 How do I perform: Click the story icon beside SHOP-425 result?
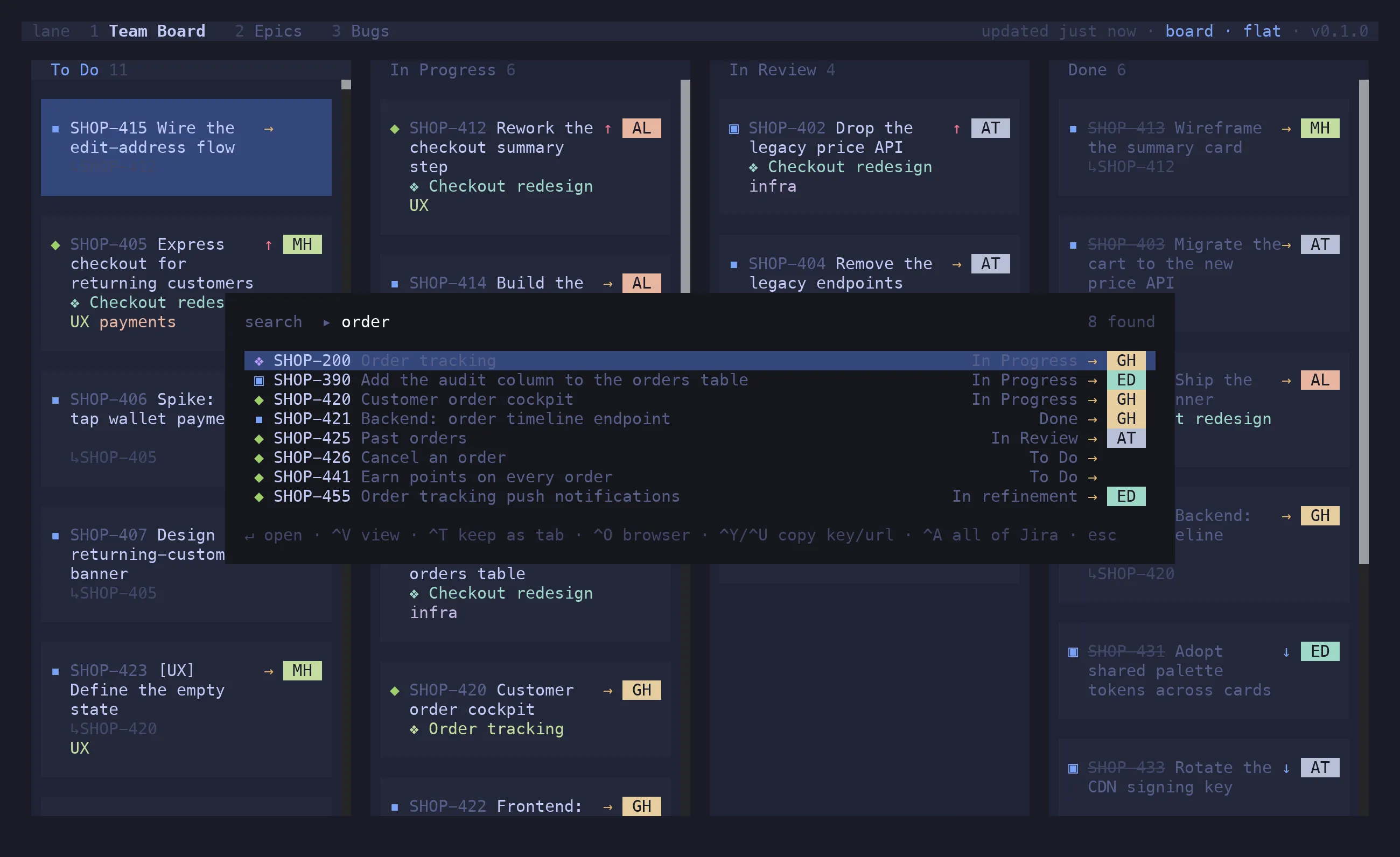[259, 438]
